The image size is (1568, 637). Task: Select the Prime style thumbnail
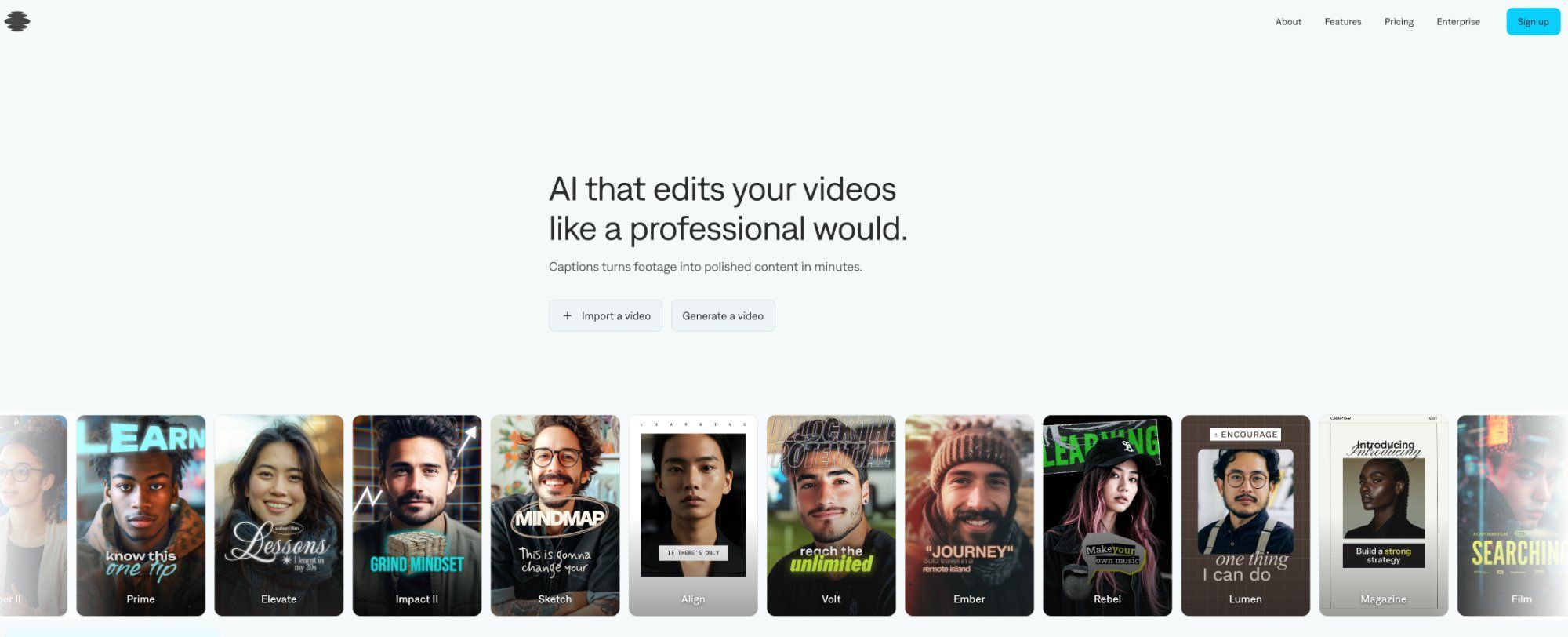[x=141, y=515]
